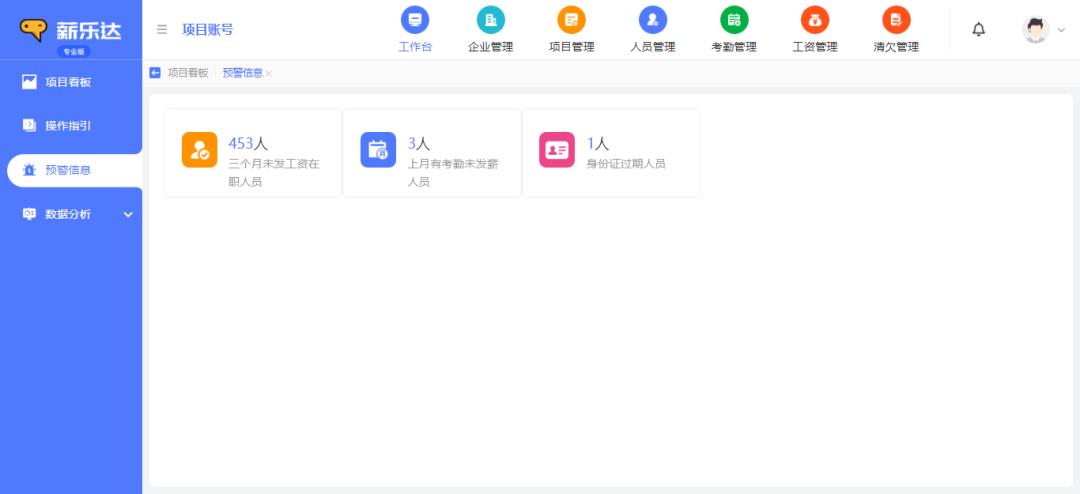This screenshot has width=1080, height=494.
Task: Select 操作指引 sidebar menu label
Action: click(68, 126)
